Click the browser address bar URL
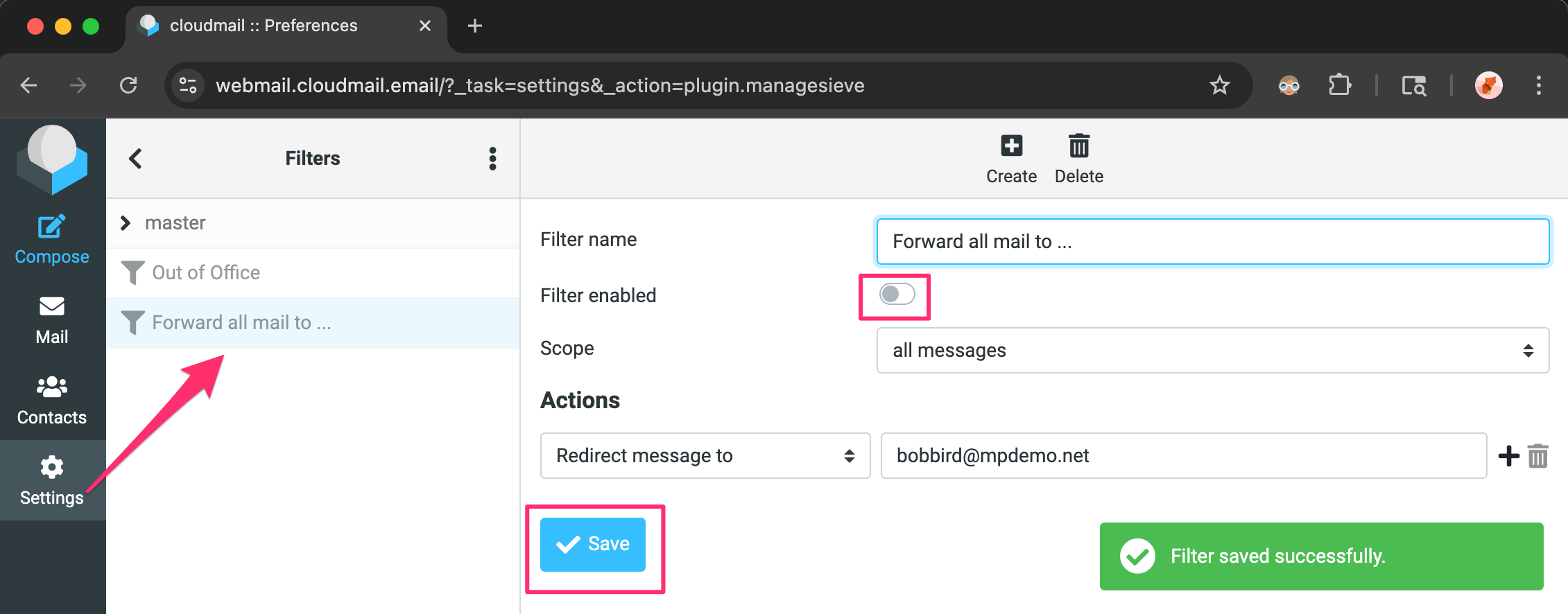This screenshot has width=1568, height=614. (x=540, y=85)
